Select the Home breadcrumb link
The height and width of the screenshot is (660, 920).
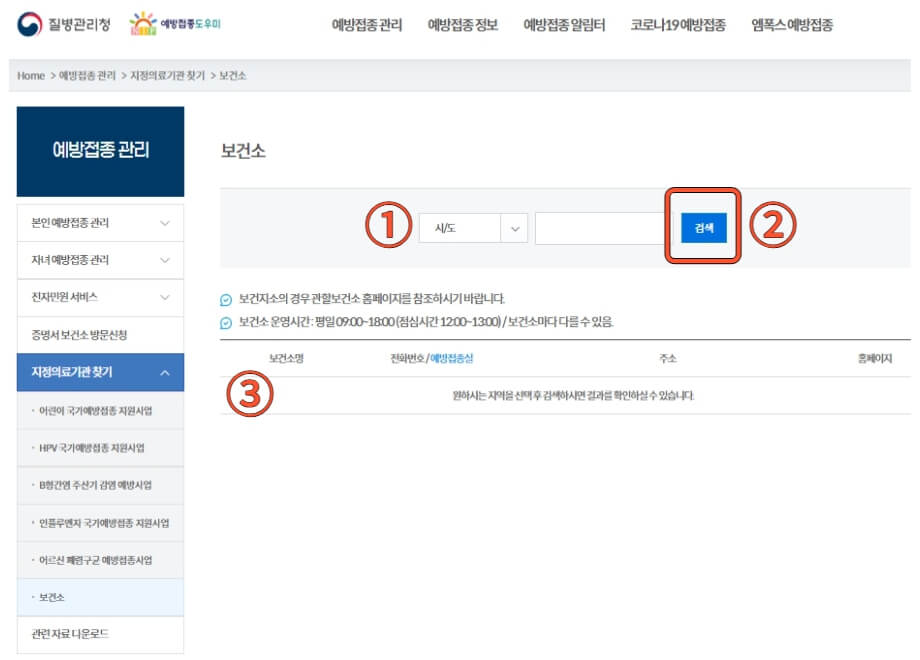[30, 75]
